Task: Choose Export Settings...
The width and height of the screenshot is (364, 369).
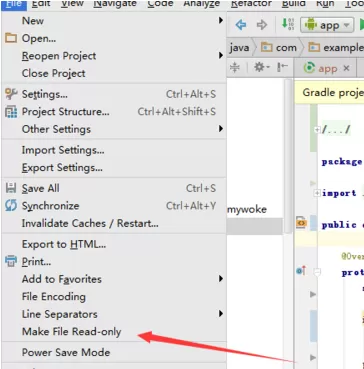Action: tap(114, 168)
